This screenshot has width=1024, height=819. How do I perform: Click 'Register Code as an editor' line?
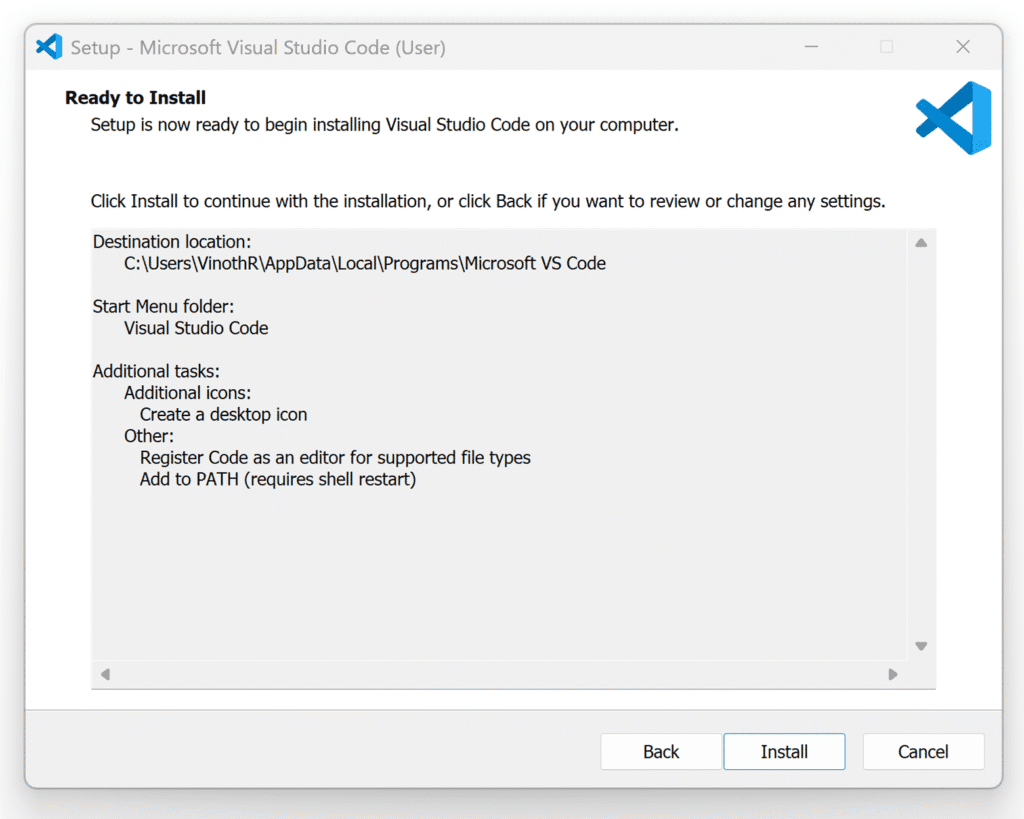(335, 458)
